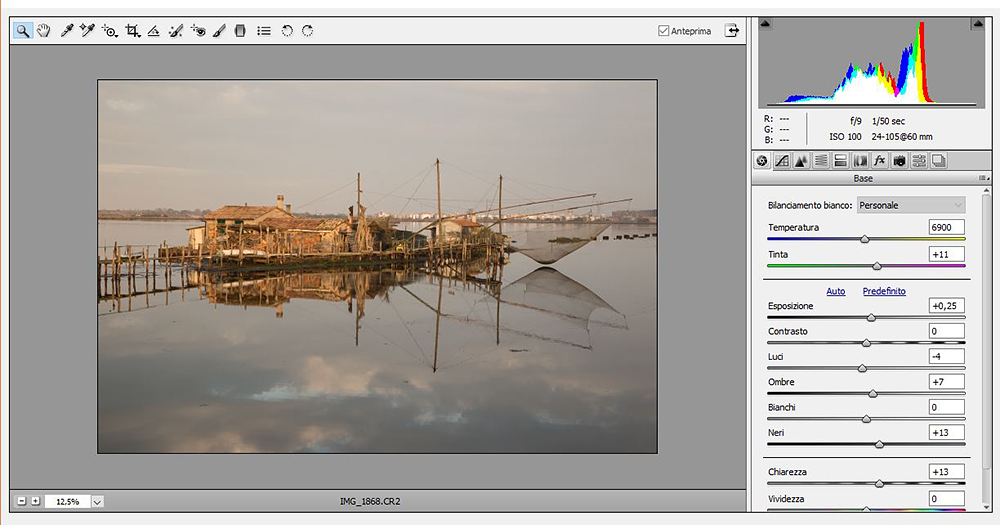The image size is (1000, 525).
Task: Click the Chiarezza value field
Action: pyautogui.click(x=946, y=472)
